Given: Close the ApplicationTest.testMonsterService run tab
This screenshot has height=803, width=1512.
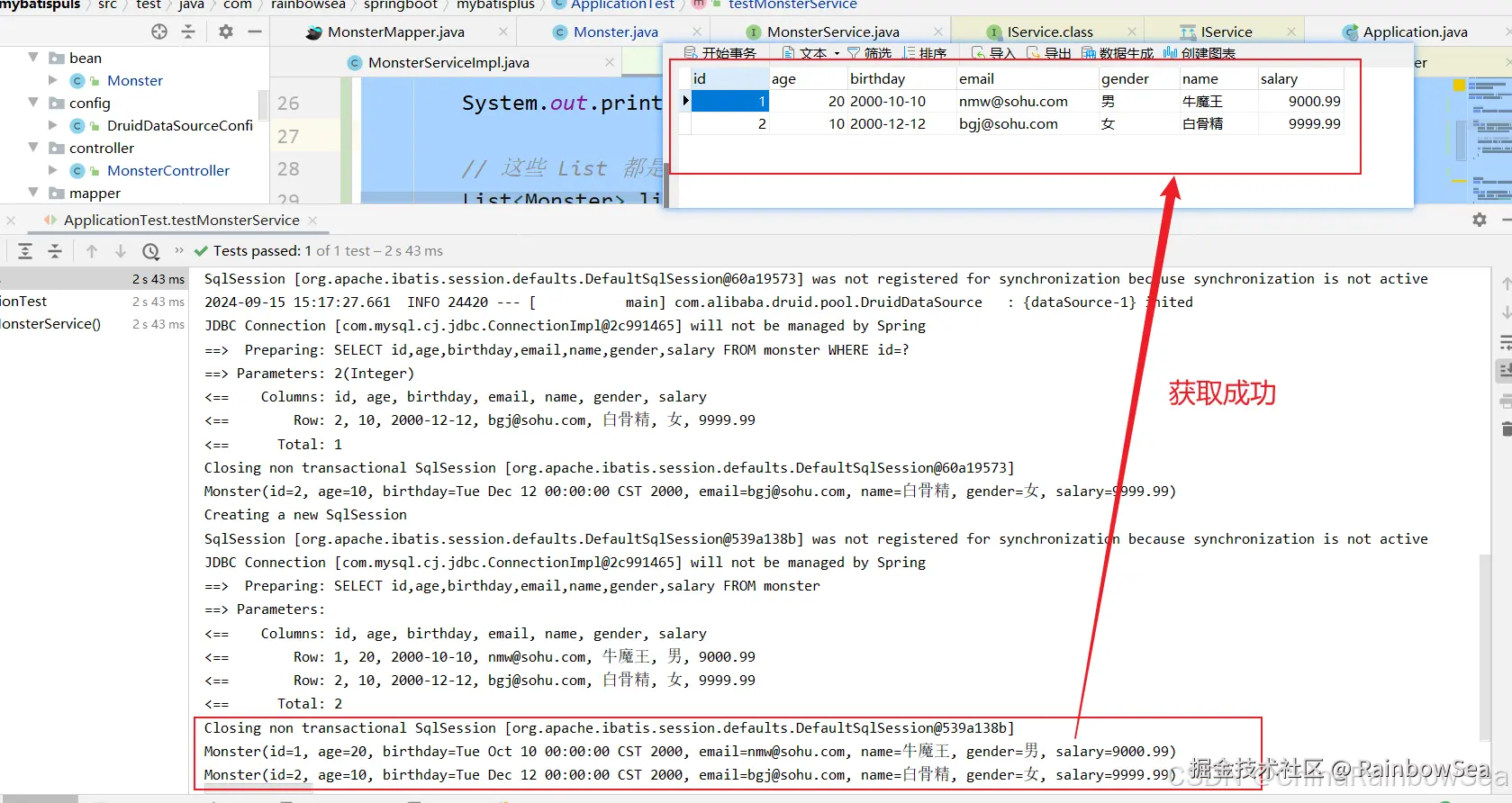Looking at the screenshot, I should pyautogui.click(x=312, y=220).
